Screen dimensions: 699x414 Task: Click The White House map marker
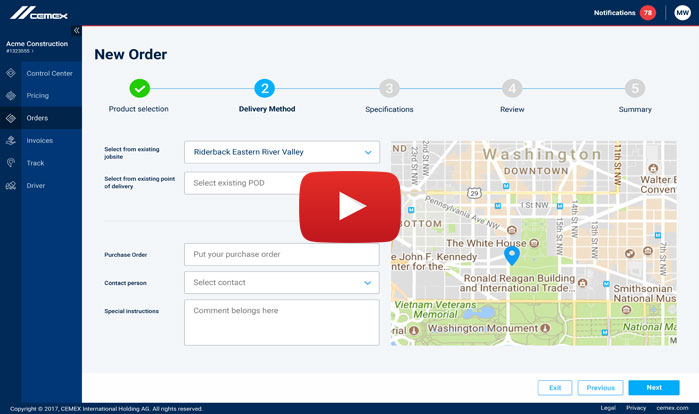[x=534, y=243]
